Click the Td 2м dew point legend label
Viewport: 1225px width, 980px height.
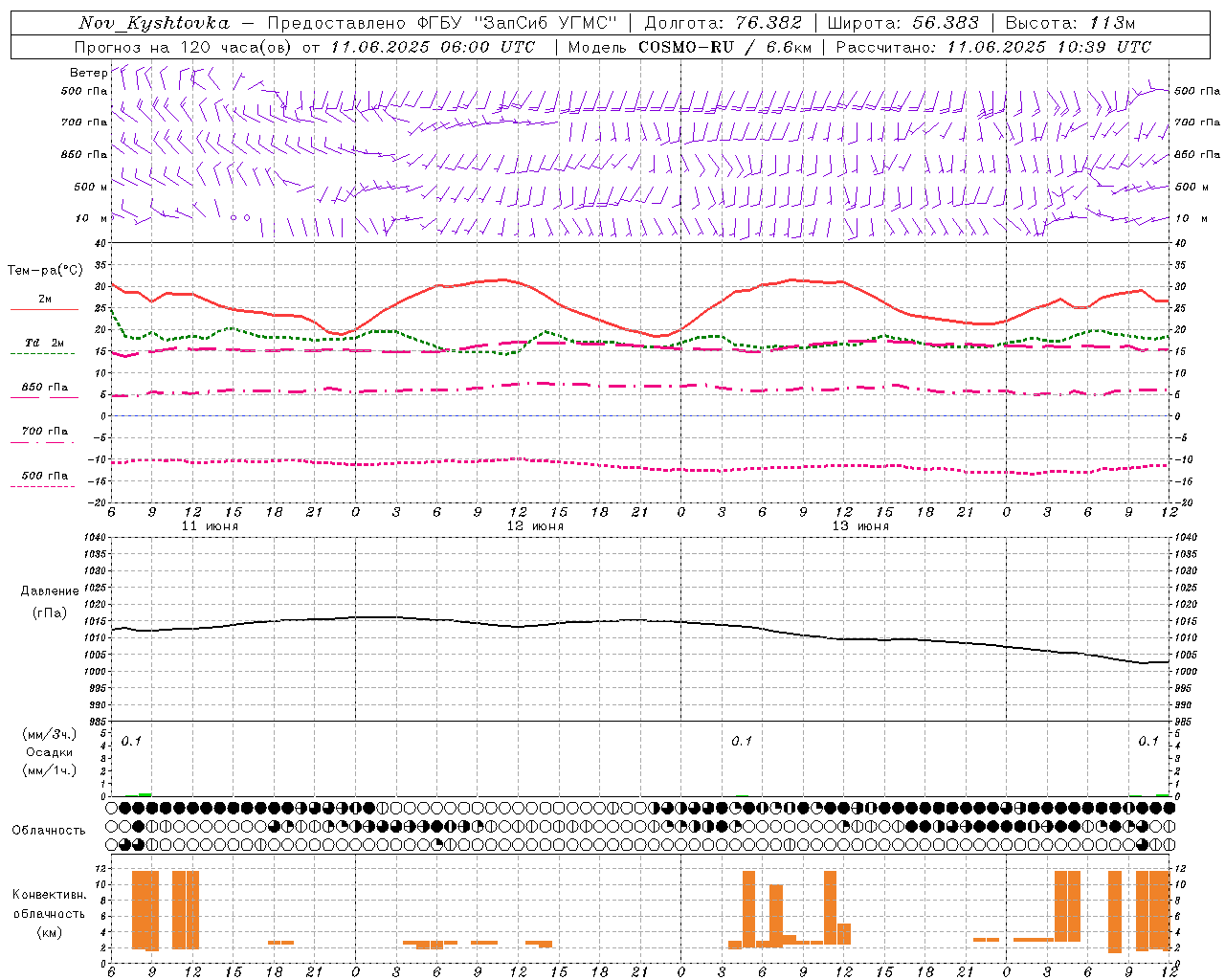click(45, 343)
